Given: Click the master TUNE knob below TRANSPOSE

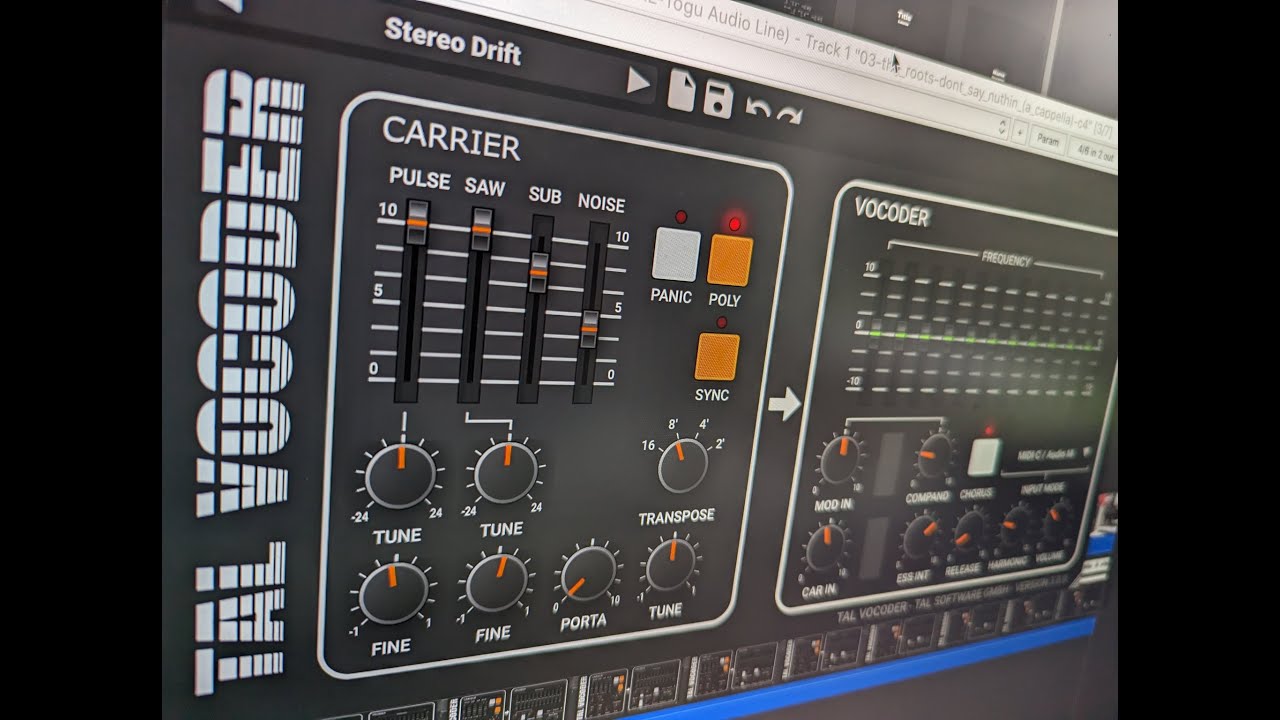Looking at the screenshot, I should 670,565.
